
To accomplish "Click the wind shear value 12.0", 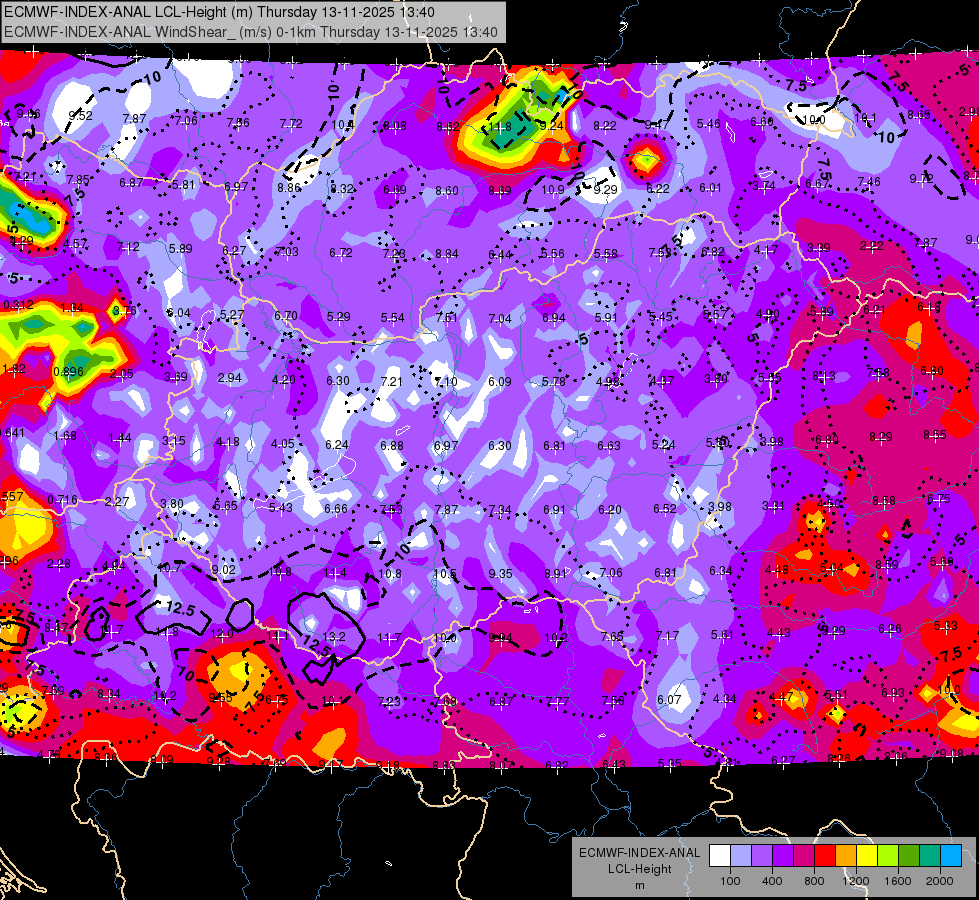I will click(x=222, y=634).
